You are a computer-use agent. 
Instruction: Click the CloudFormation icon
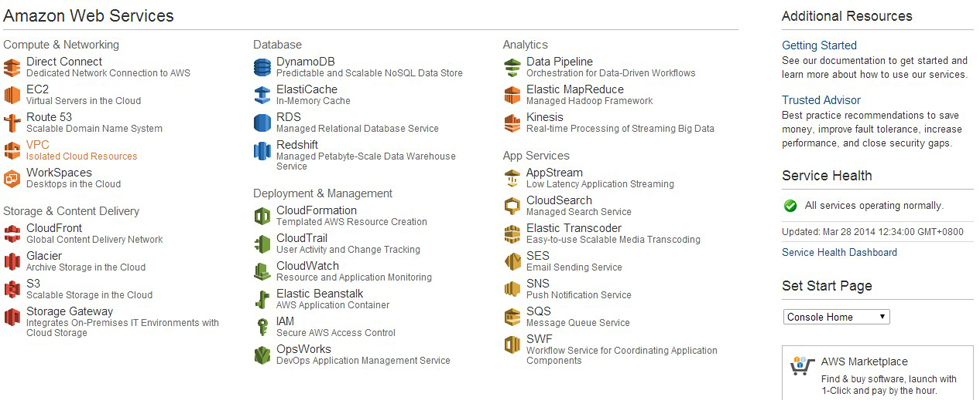pos(262,215)
